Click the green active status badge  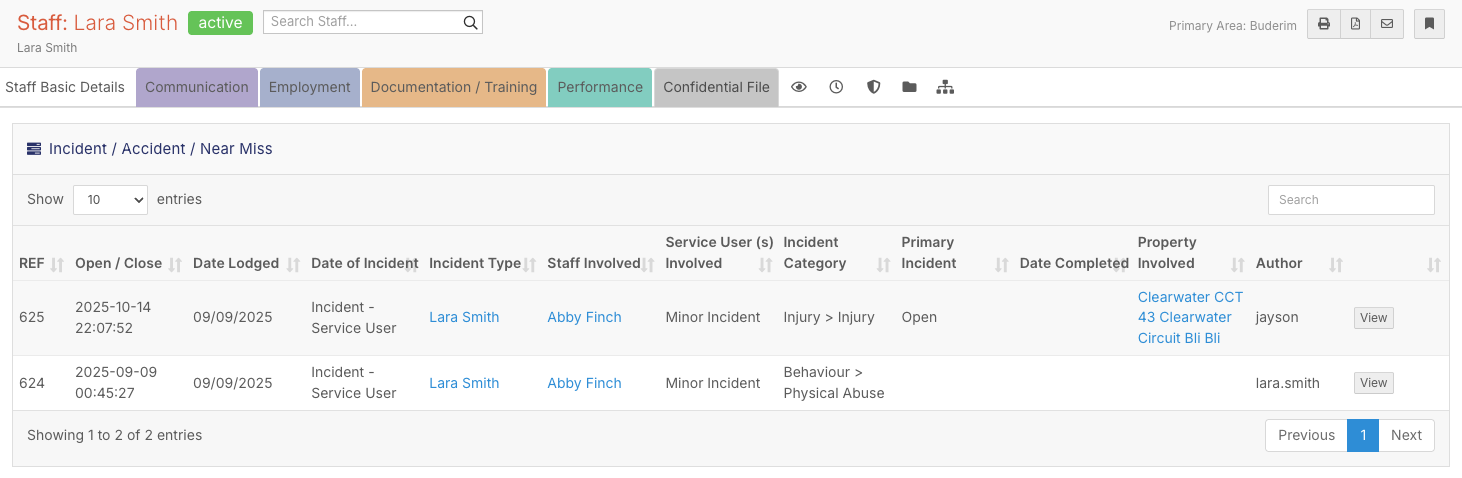220,23
